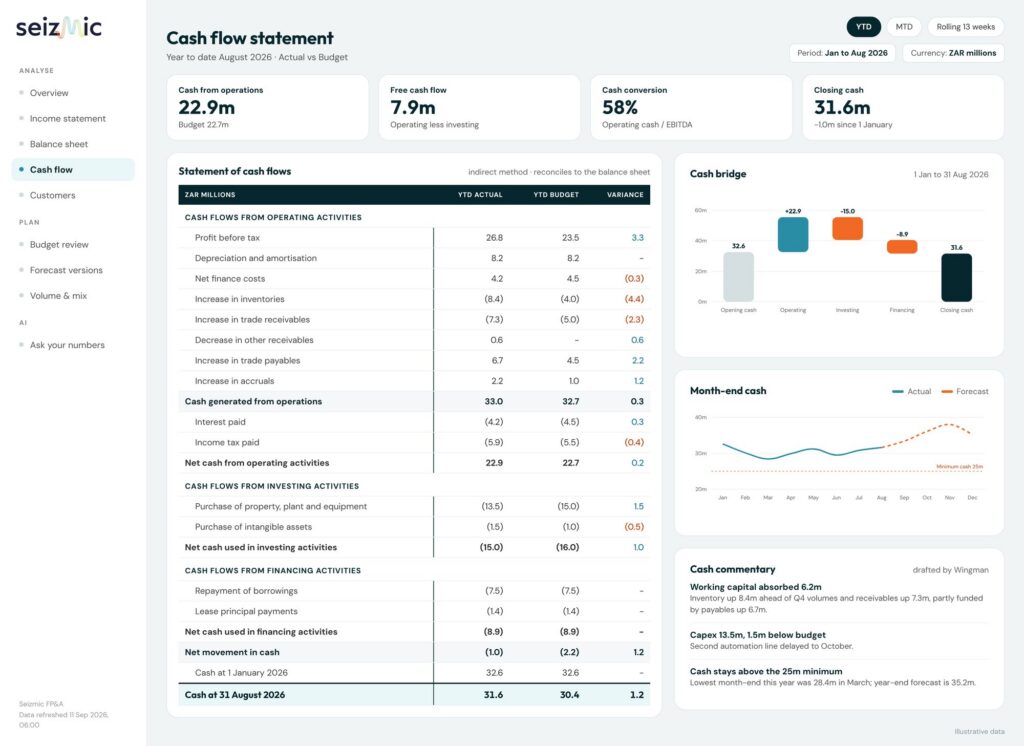Click the Repayment of borrowings row label

coord(246,591)
